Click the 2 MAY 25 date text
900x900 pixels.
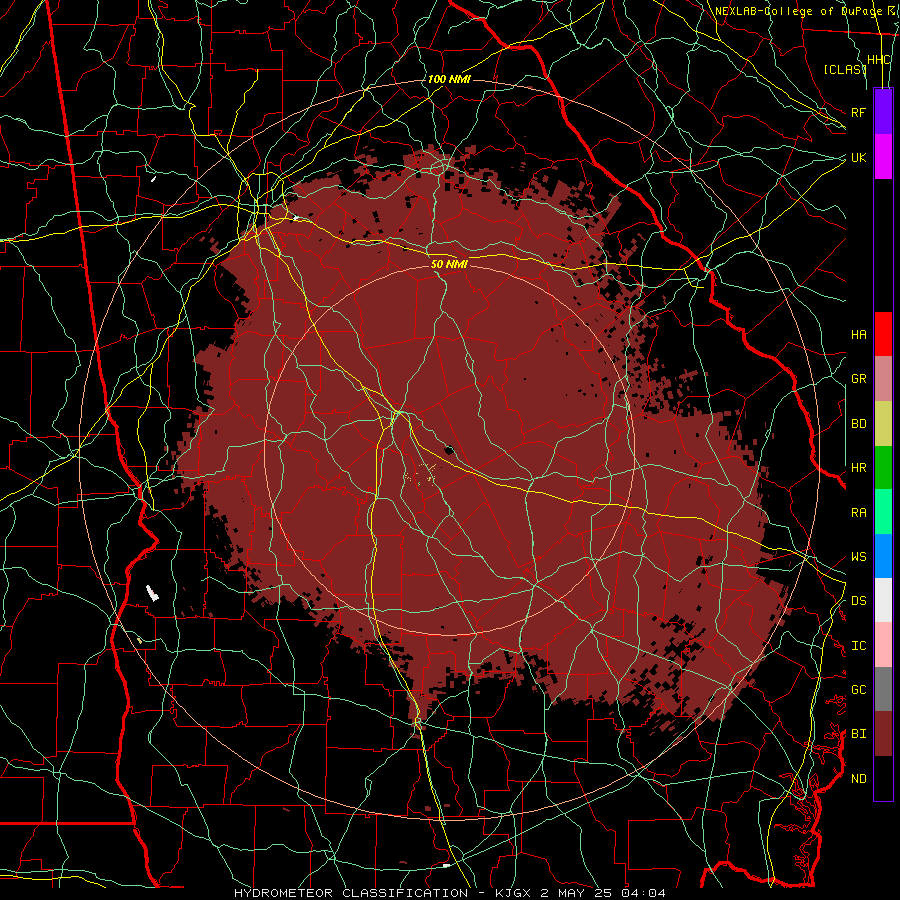tap(576, 893)
